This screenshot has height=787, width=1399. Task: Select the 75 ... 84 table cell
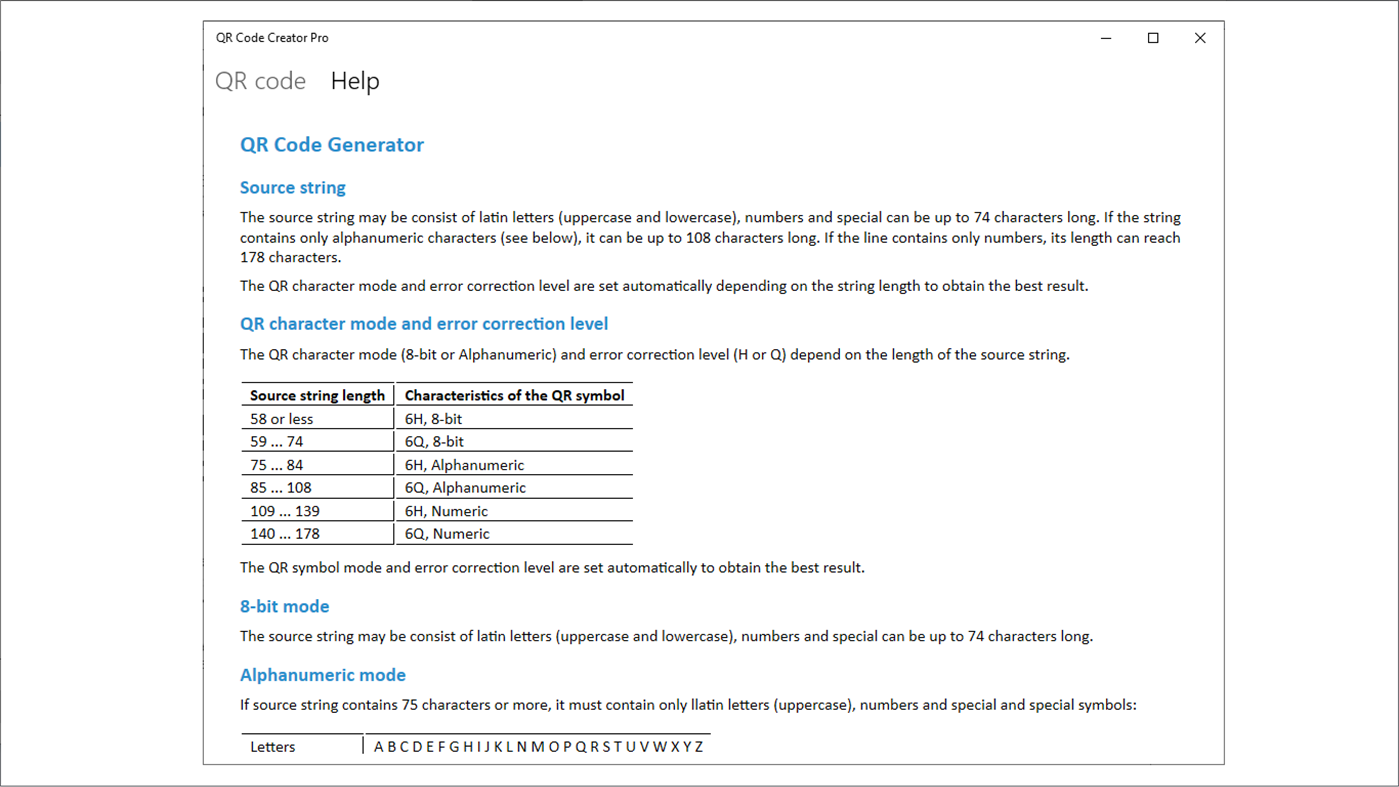[279, 464]
